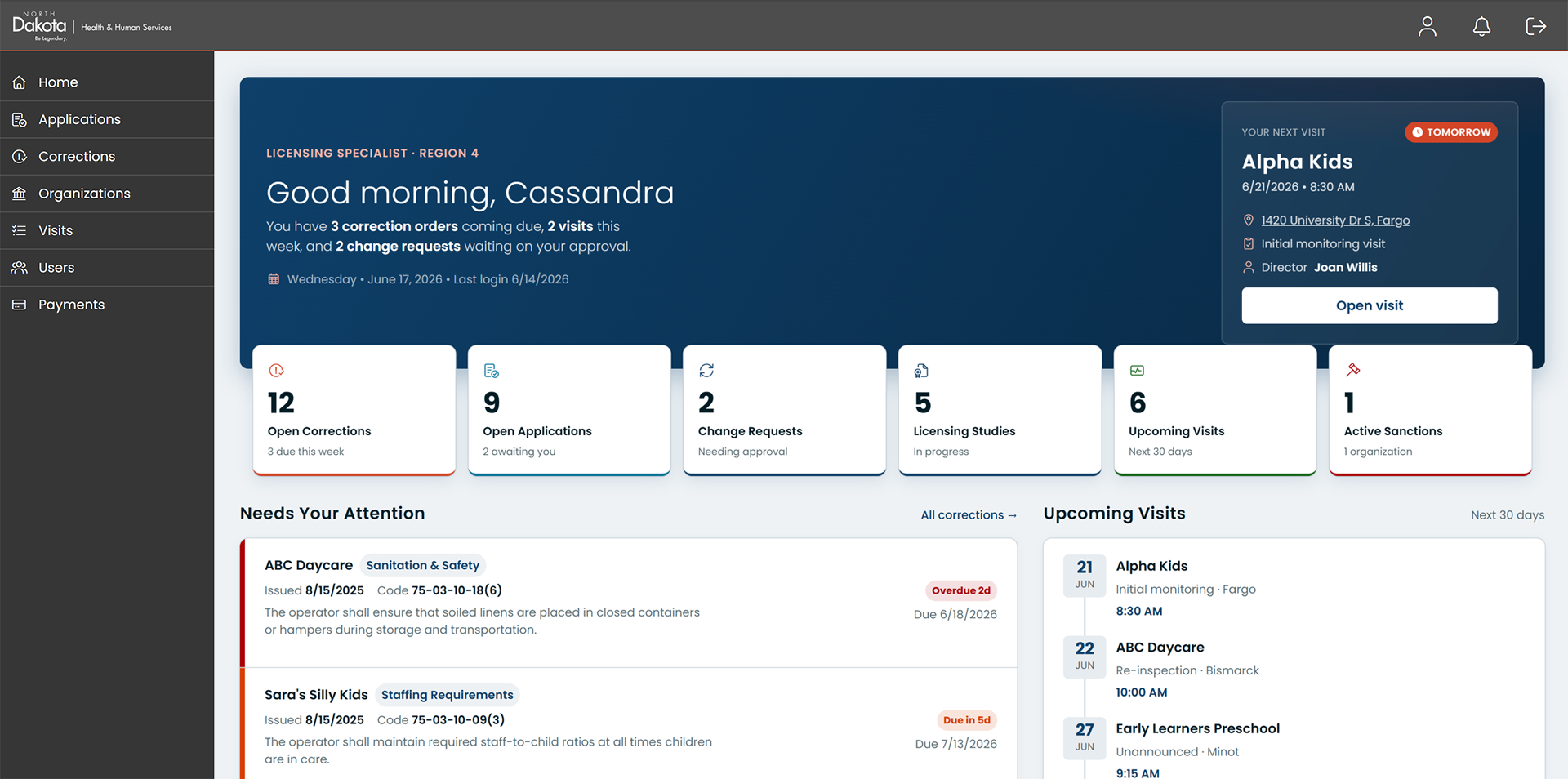Click the icon on Upcoming Visits card
Screen dimensions: 1568x779
pyautogui.click(x=1137, y=371)
